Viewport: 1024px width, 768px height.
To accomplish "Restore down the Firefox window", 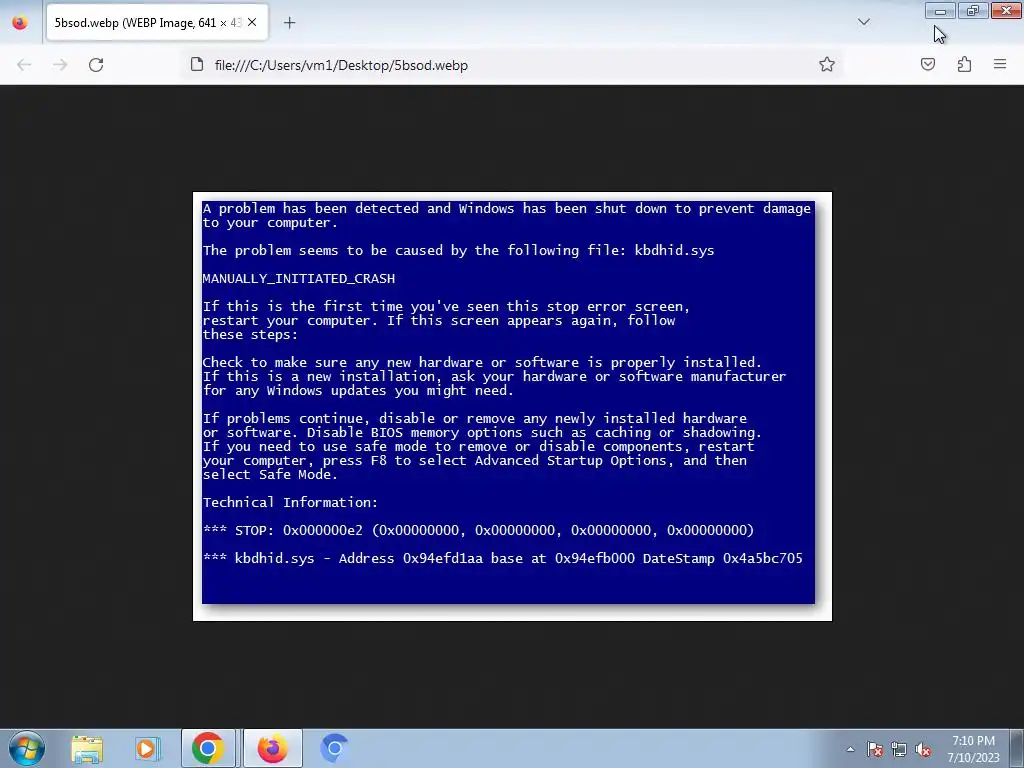I will [973, 10].
